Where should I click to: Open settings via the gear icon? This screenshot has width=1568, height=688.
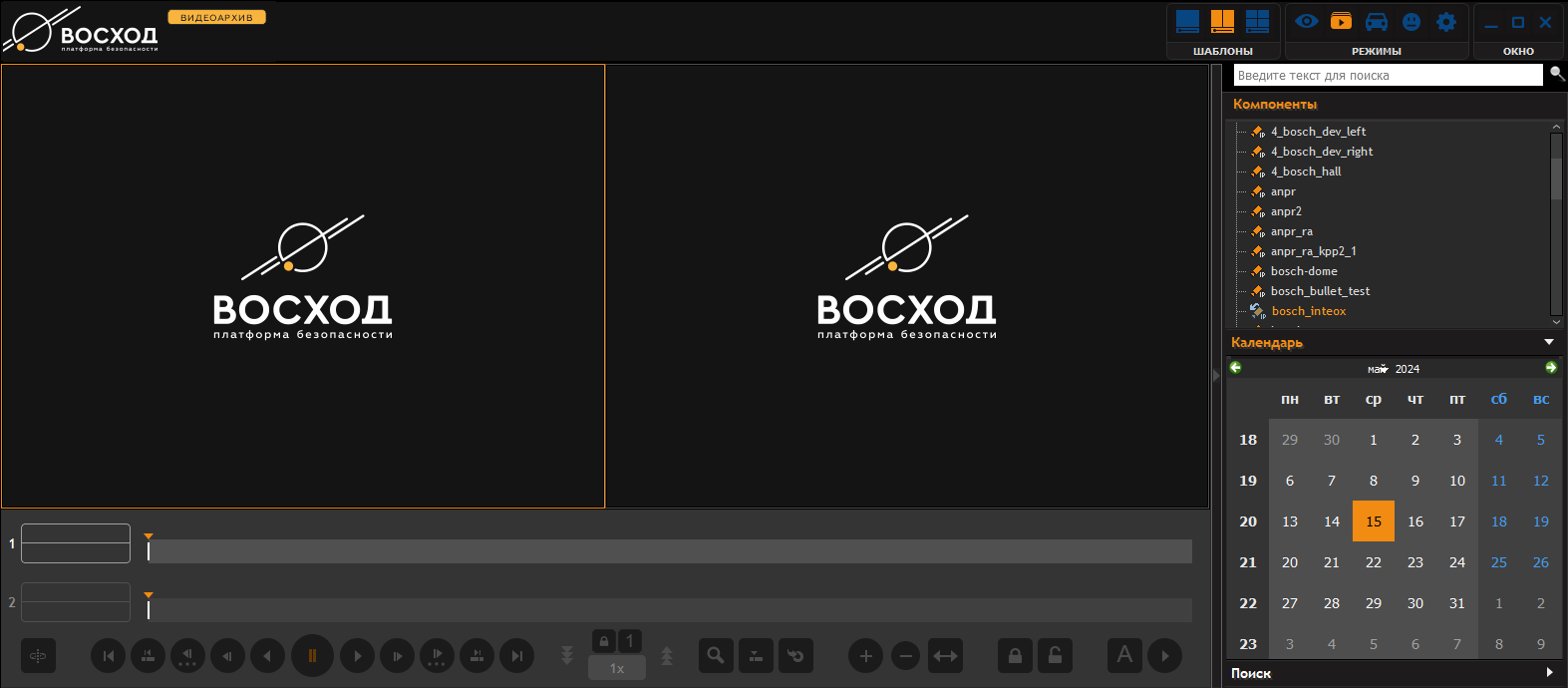1446,21
